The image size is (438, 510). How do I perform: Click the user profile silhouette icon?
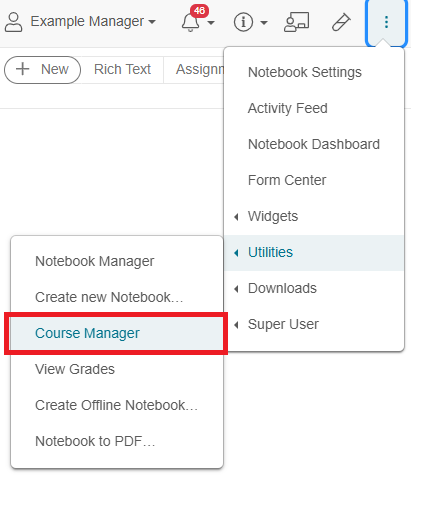coord(14,22)
